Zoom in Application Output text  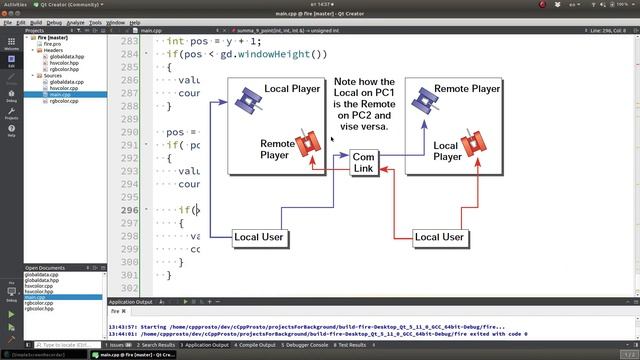tap(210, 302)
